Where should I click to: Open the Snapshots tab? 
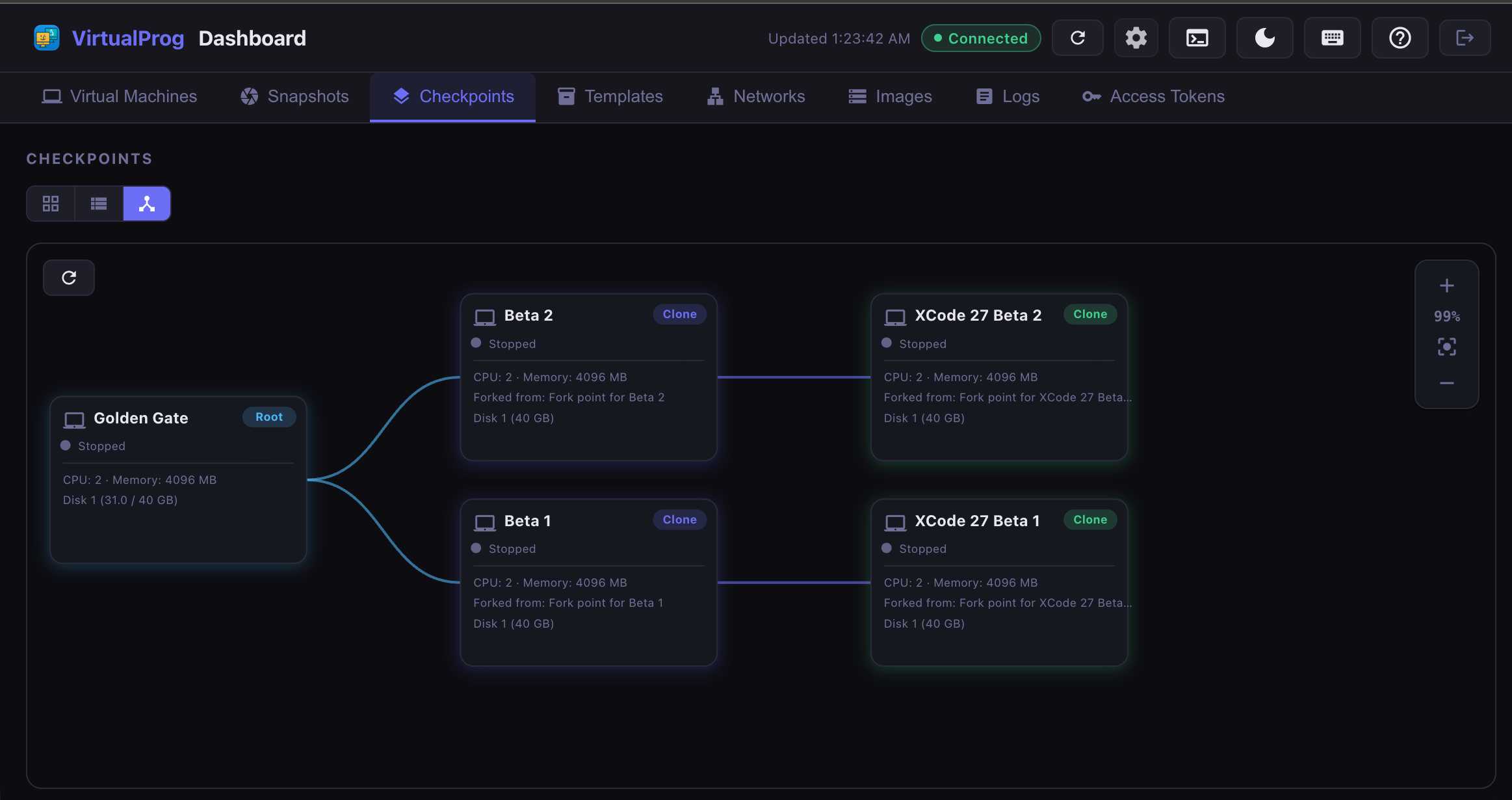pyautogui.click(x=294, y=96)
